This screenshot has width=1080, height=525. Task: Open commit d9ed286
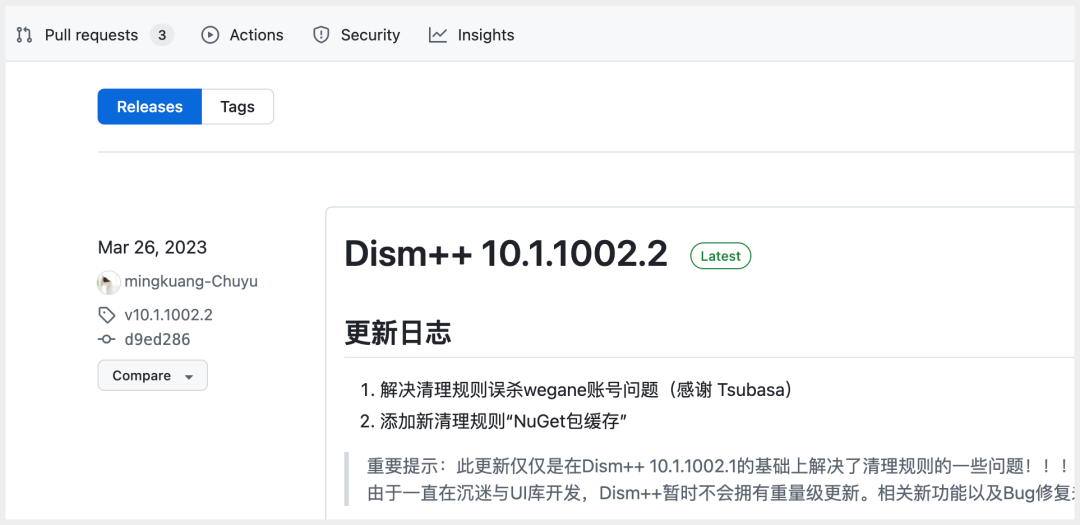tap(157, 339)
